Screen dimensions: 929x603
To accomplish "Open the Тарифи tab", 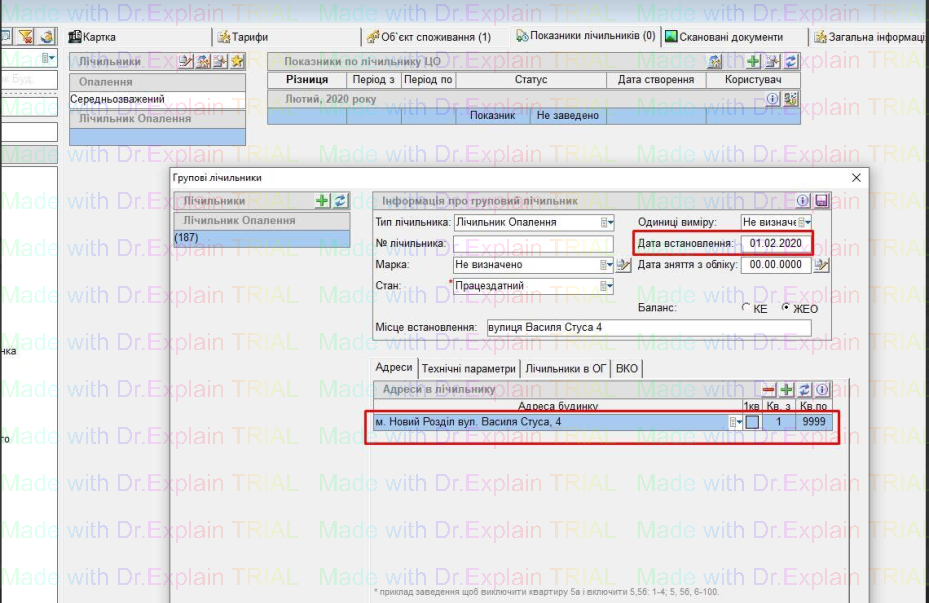I will [250, 37].
